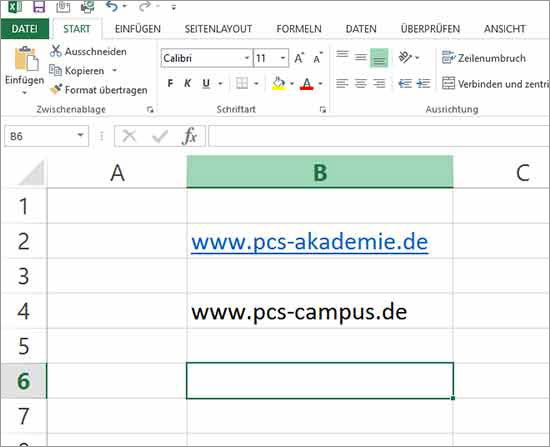Screen dimensions: 550x447
Task: Toggle underline formatting U
Action: [206, 84]
